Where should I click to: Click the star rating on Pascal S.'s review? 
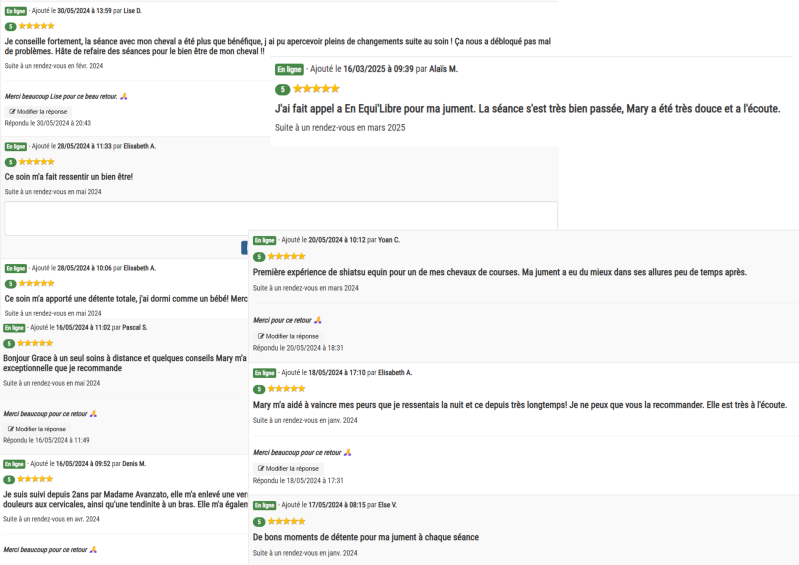coord(36,343)
